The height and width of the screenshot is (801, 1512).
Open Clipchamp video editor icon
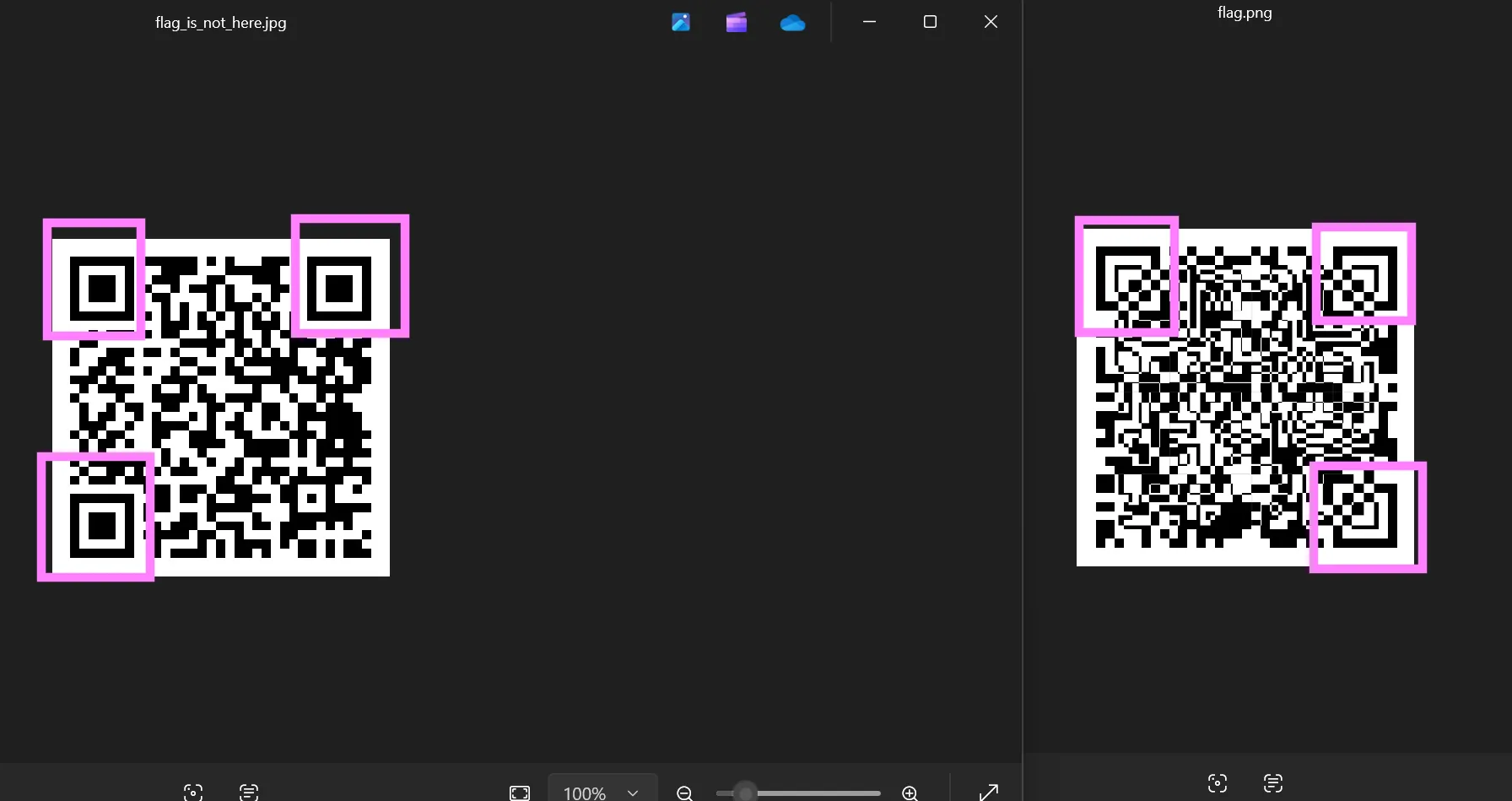(736, 22)
